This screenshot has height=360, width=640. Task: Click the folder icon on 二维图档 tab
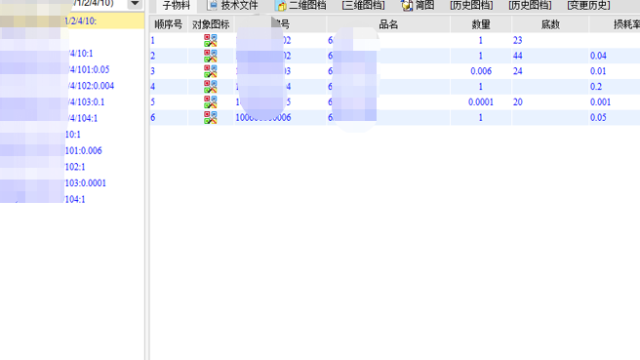(x=281, y=5)
